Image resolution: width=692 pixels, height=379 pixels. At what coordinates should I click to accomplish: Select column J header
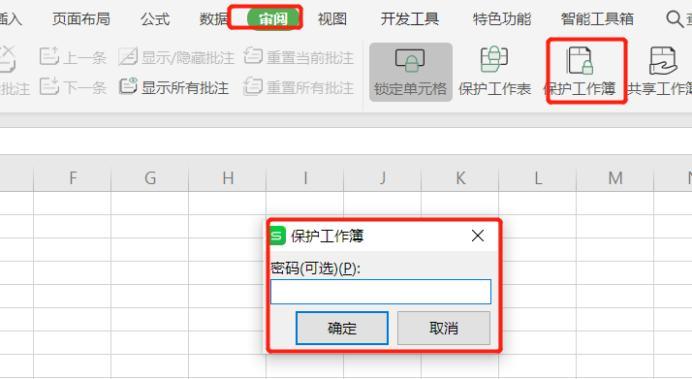[383, 178]
